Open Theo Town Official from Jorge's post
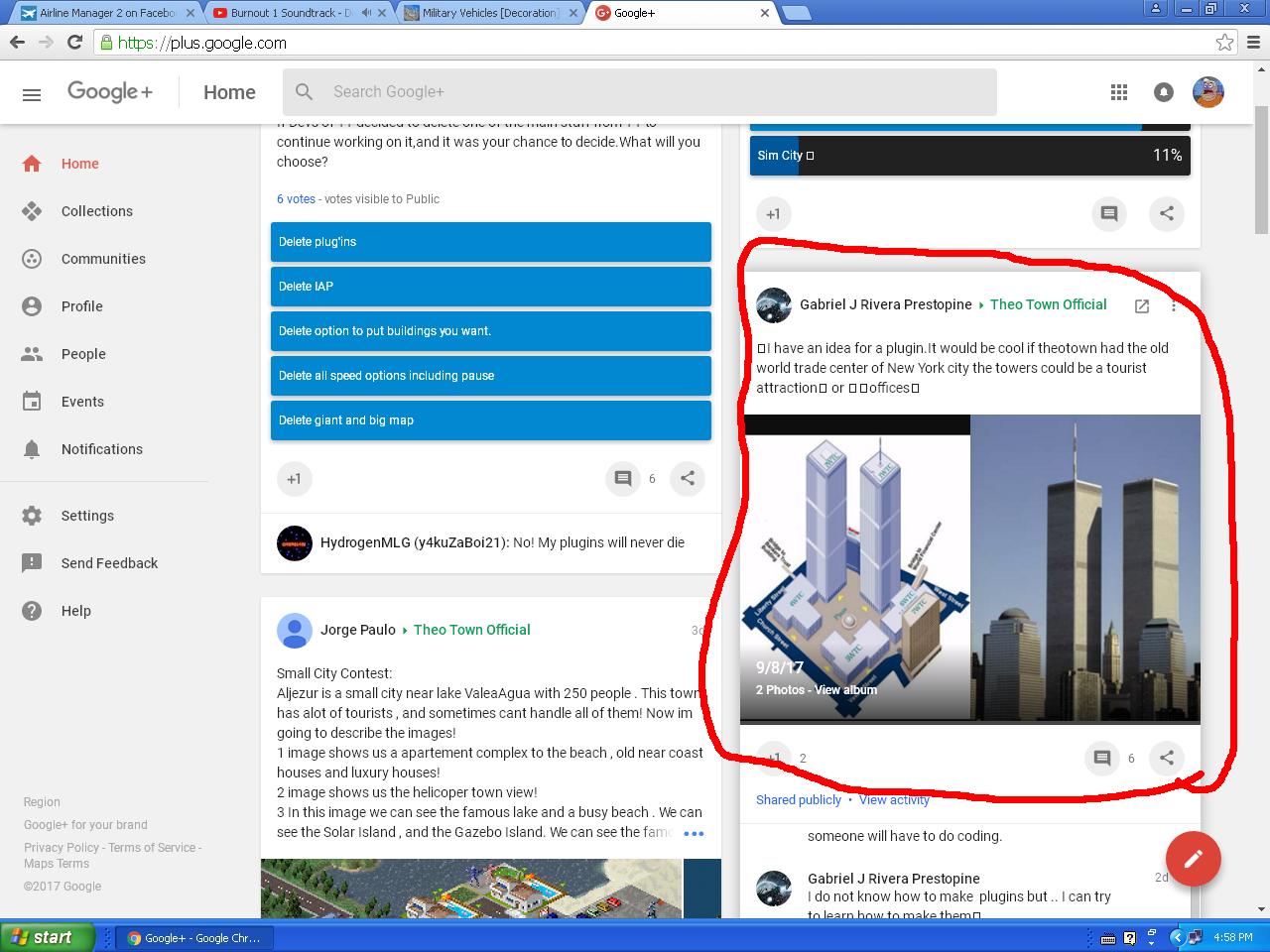Screen dimensions: 1270x952 point(472,630)
